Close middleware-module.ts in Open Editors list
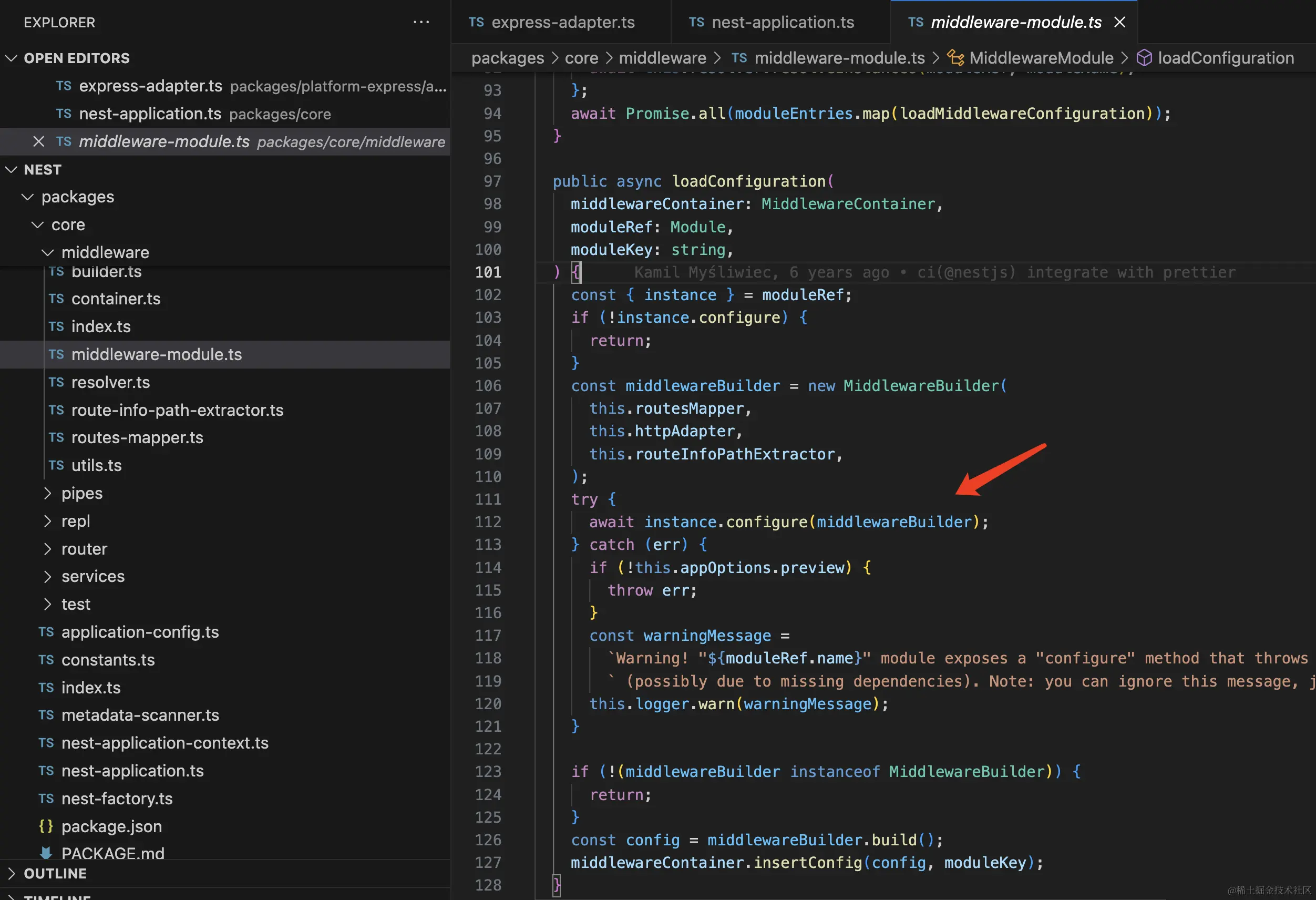This screenshot has height=900, width=1316. point(38,141)
